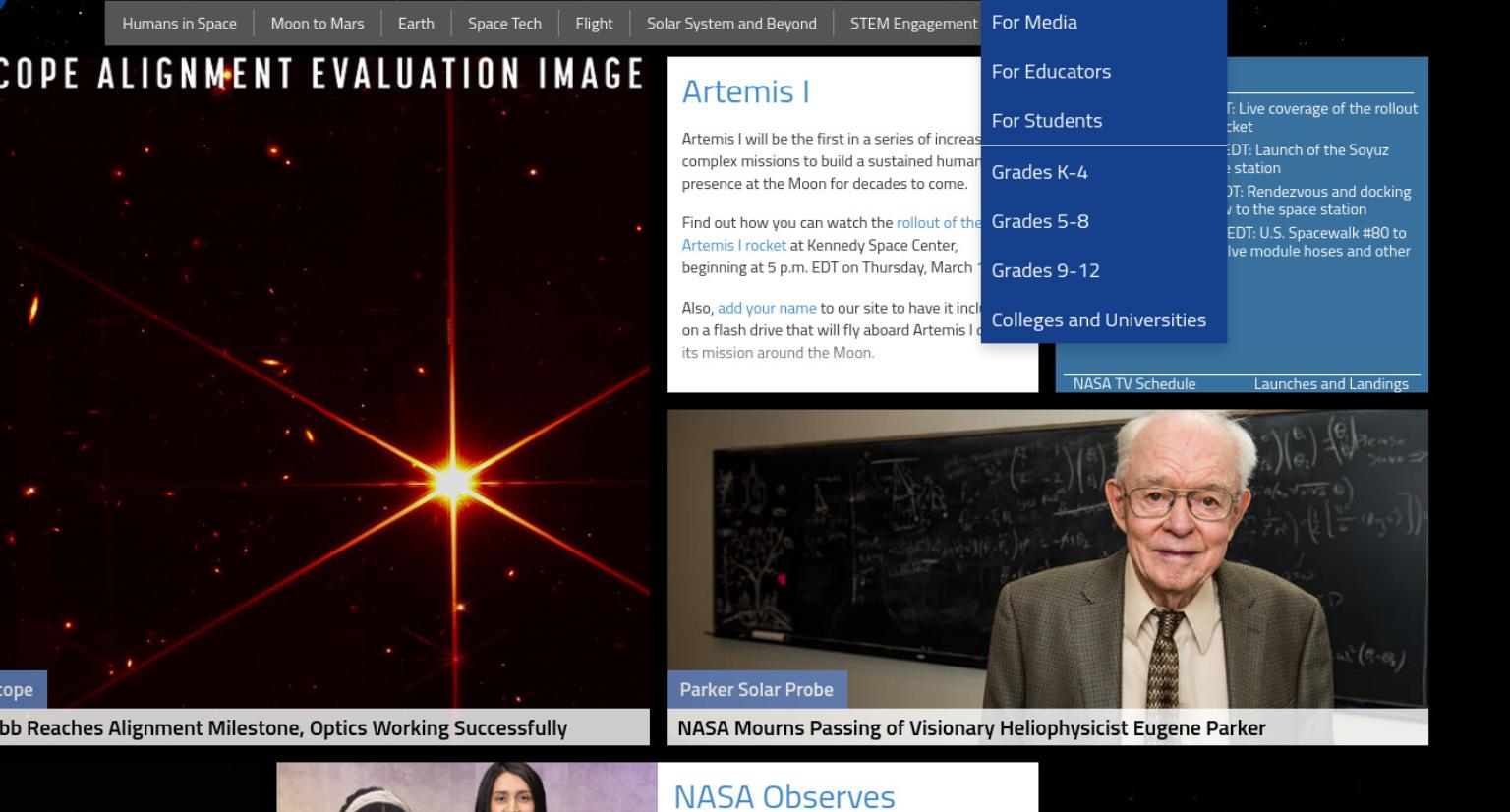The height and width of the screenshot is (812, 1510).
Task: Open Solar System and Beyond menu
Action: click(731, 24)
